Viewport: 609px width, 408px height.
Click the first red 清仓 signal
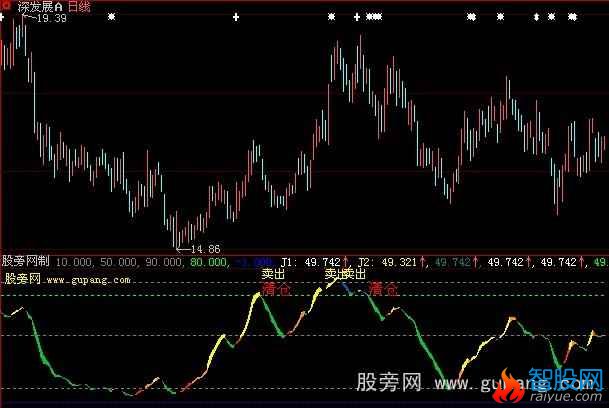[276, 289]
